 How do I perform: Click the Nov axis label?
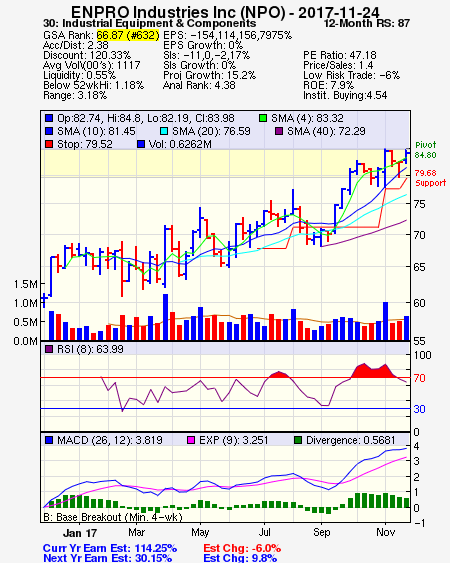[386, 532]
